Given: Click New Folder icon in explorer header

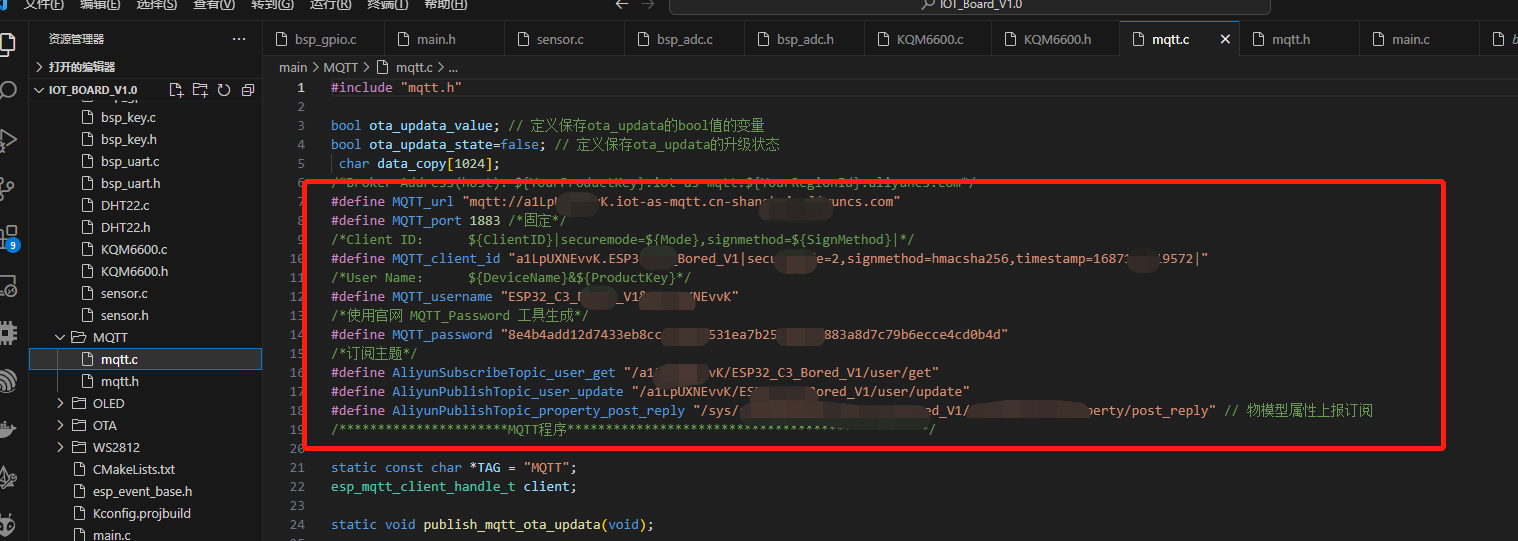Looking at the screenshot, I should [200, 90].
